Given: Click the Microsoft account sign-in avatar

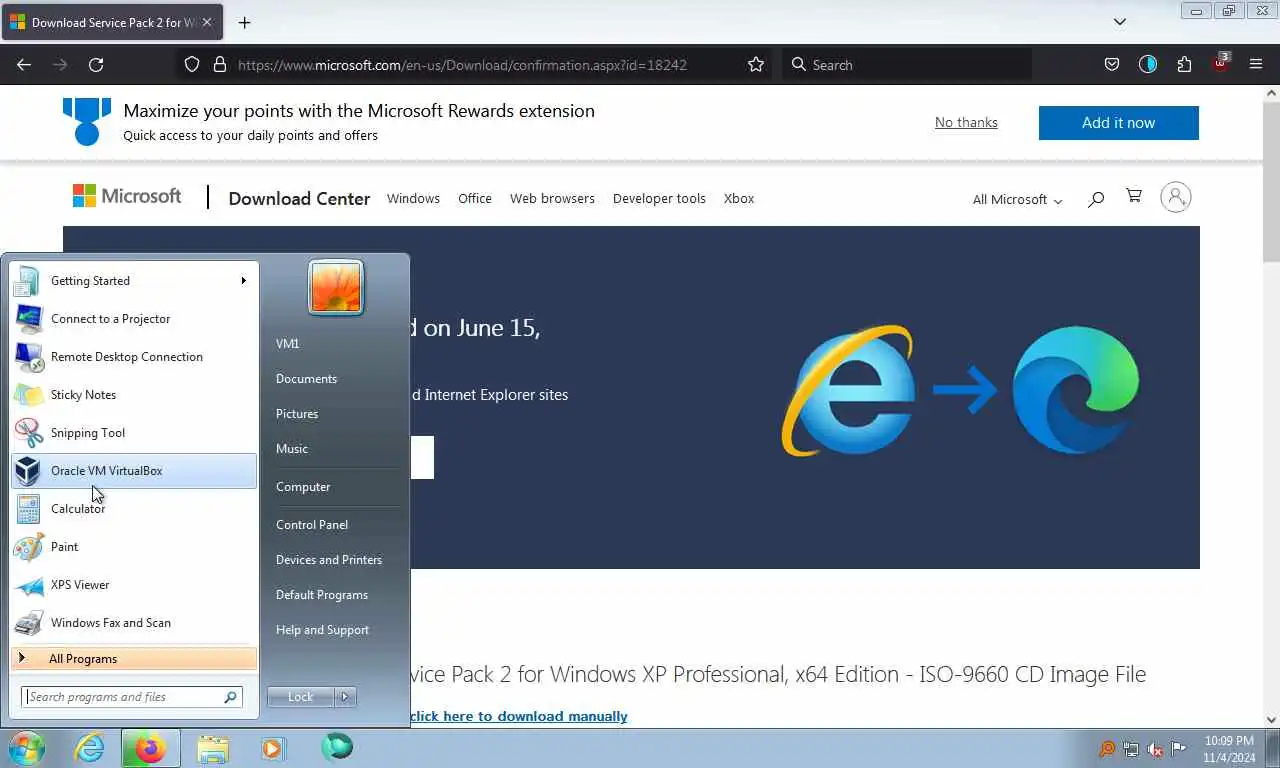Looking at the screenshot, I should [x=1176, y=197].
